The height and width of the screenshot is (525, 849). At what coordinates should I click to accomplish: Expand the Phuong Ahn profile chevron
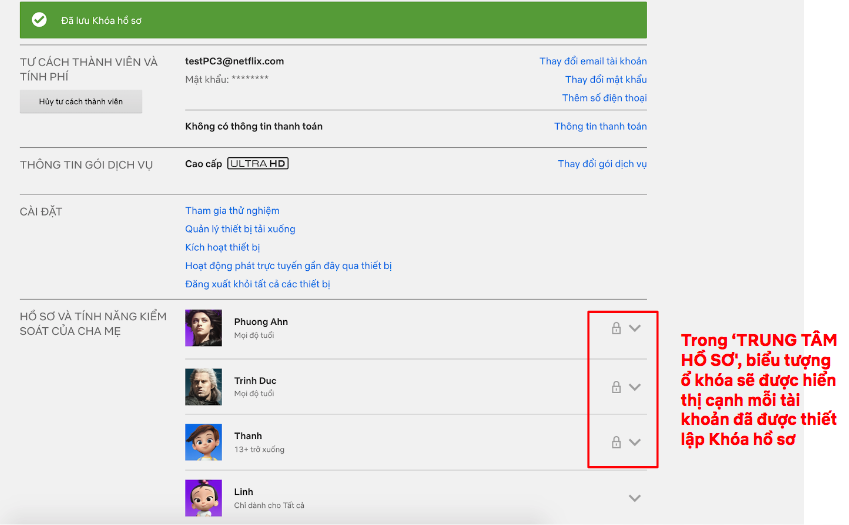635,328
